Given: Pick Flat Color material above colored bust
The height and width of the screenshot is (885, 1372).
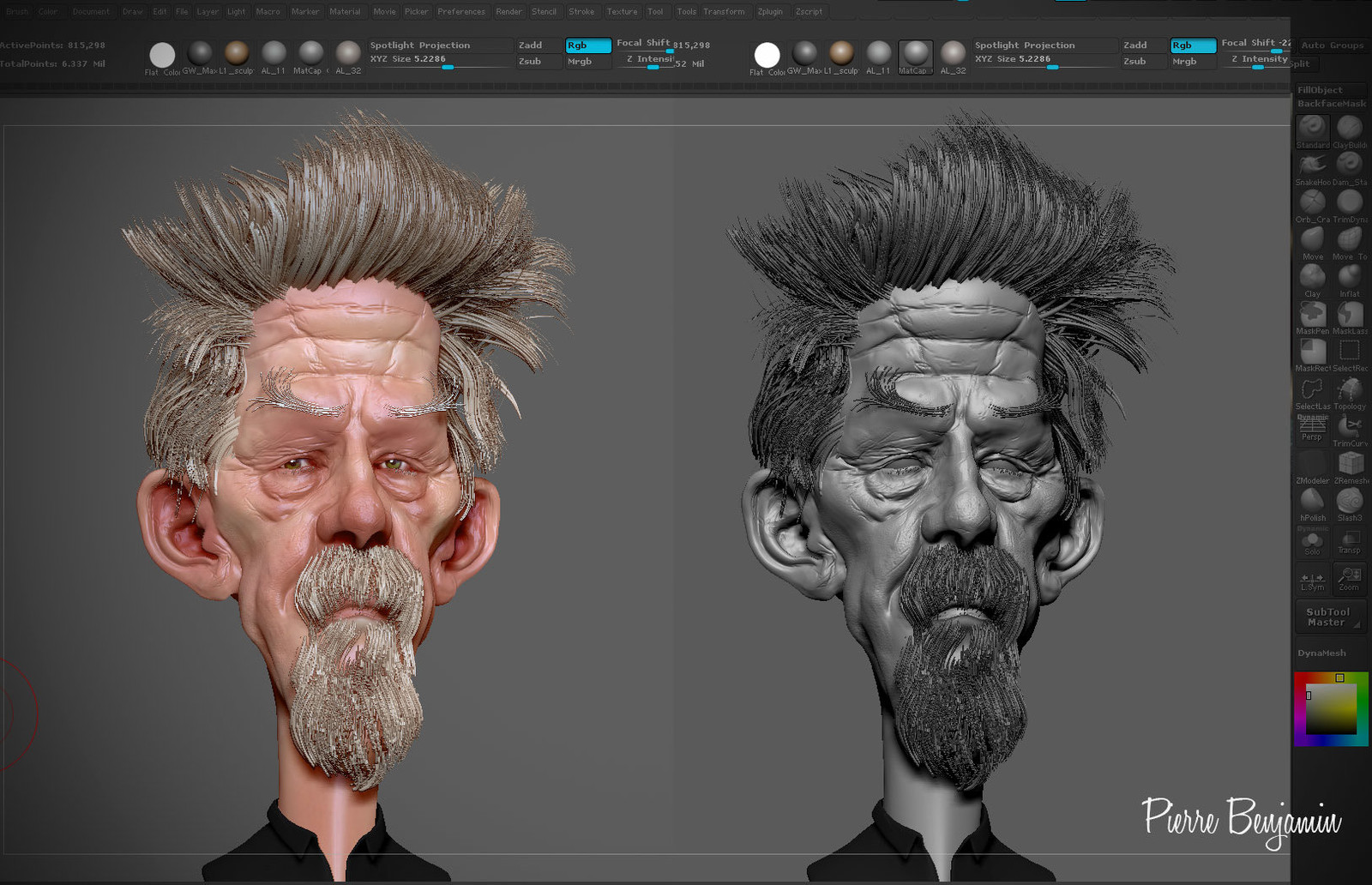Looking at the screenshot, I should [162, 57].
